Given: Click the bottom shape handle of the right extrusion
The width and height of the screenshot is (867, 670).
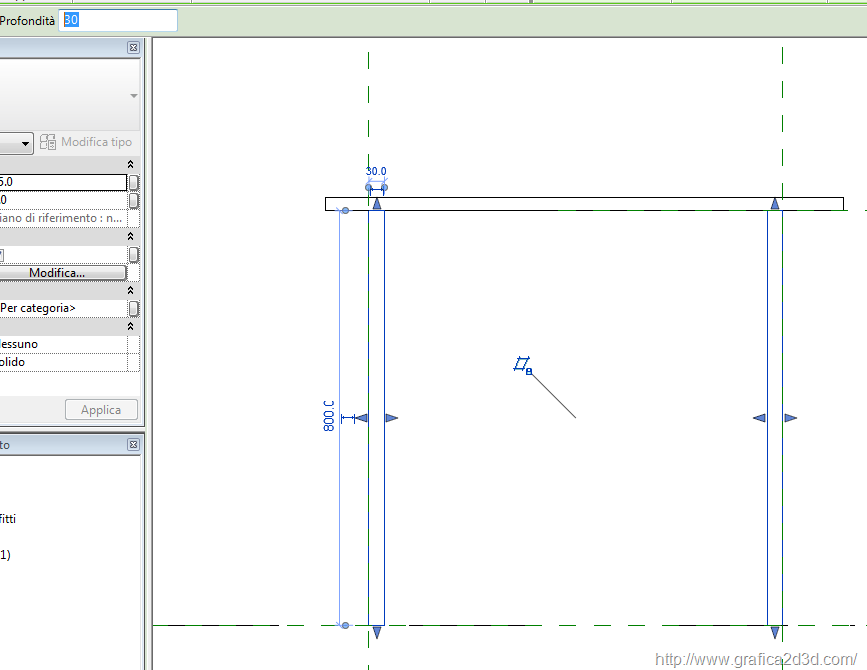Looking at the screenshot, I should [775, 632].
